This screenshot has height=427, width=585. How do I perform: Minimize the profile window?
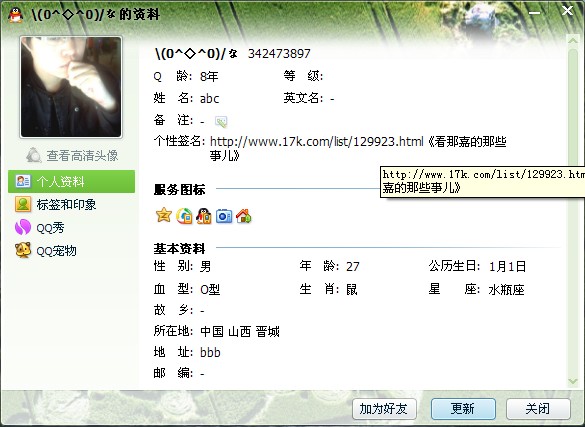pos(534,13)
